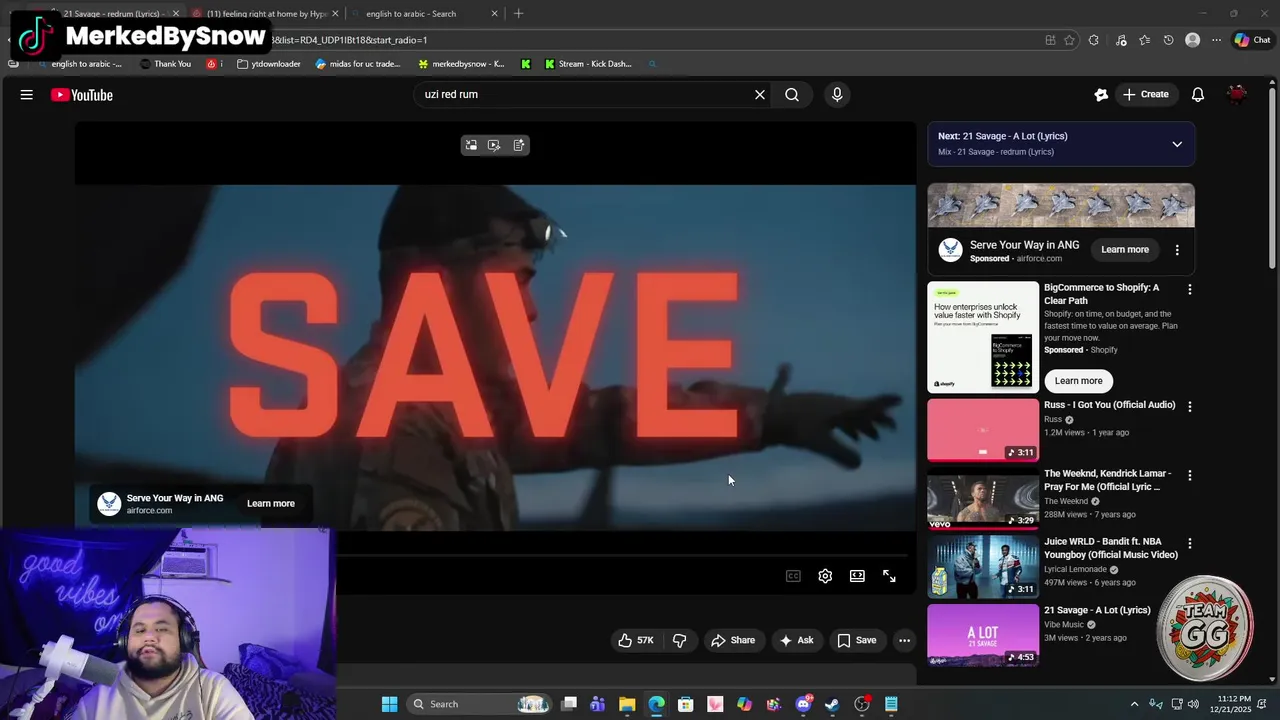Viewport: 1280px width, 720px height.
Task: Open the player settings gear
Action: point(825,576)
